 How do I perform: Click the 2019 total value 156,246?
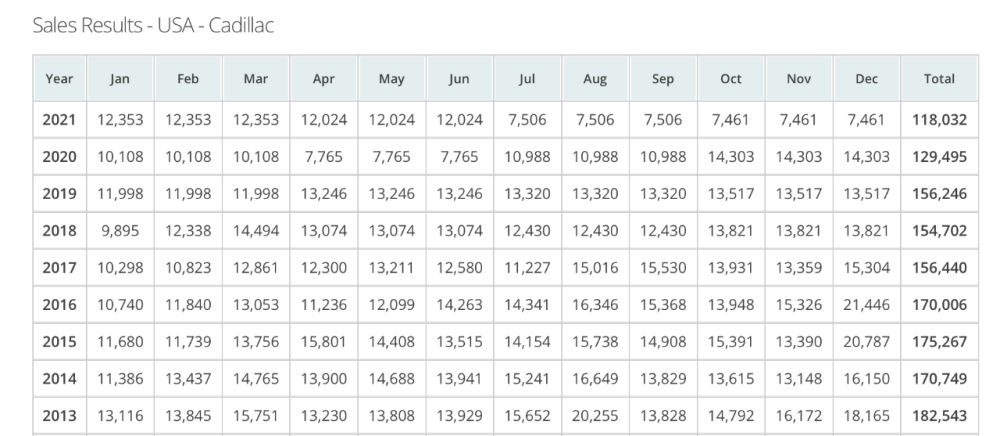coord(939,194)
